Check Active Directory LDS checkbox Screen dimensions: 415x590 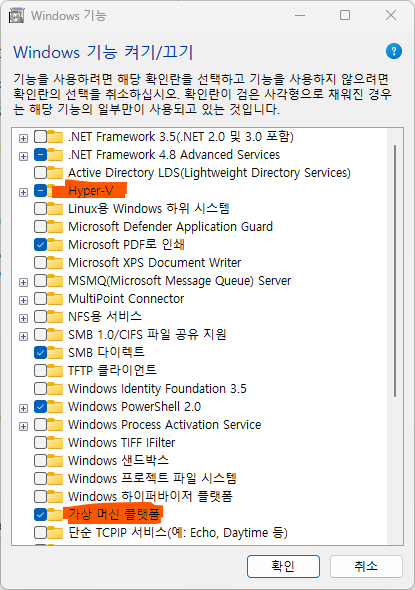click(40, 173)
